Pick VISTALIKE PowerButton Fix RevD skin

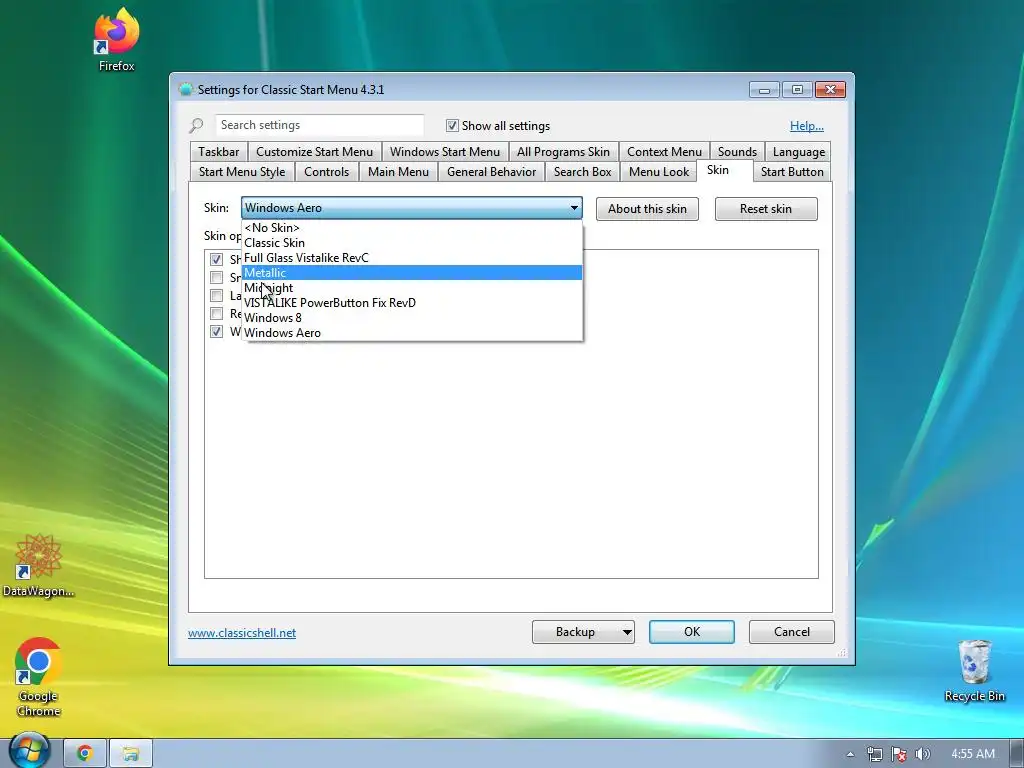(x=411, y=302)
